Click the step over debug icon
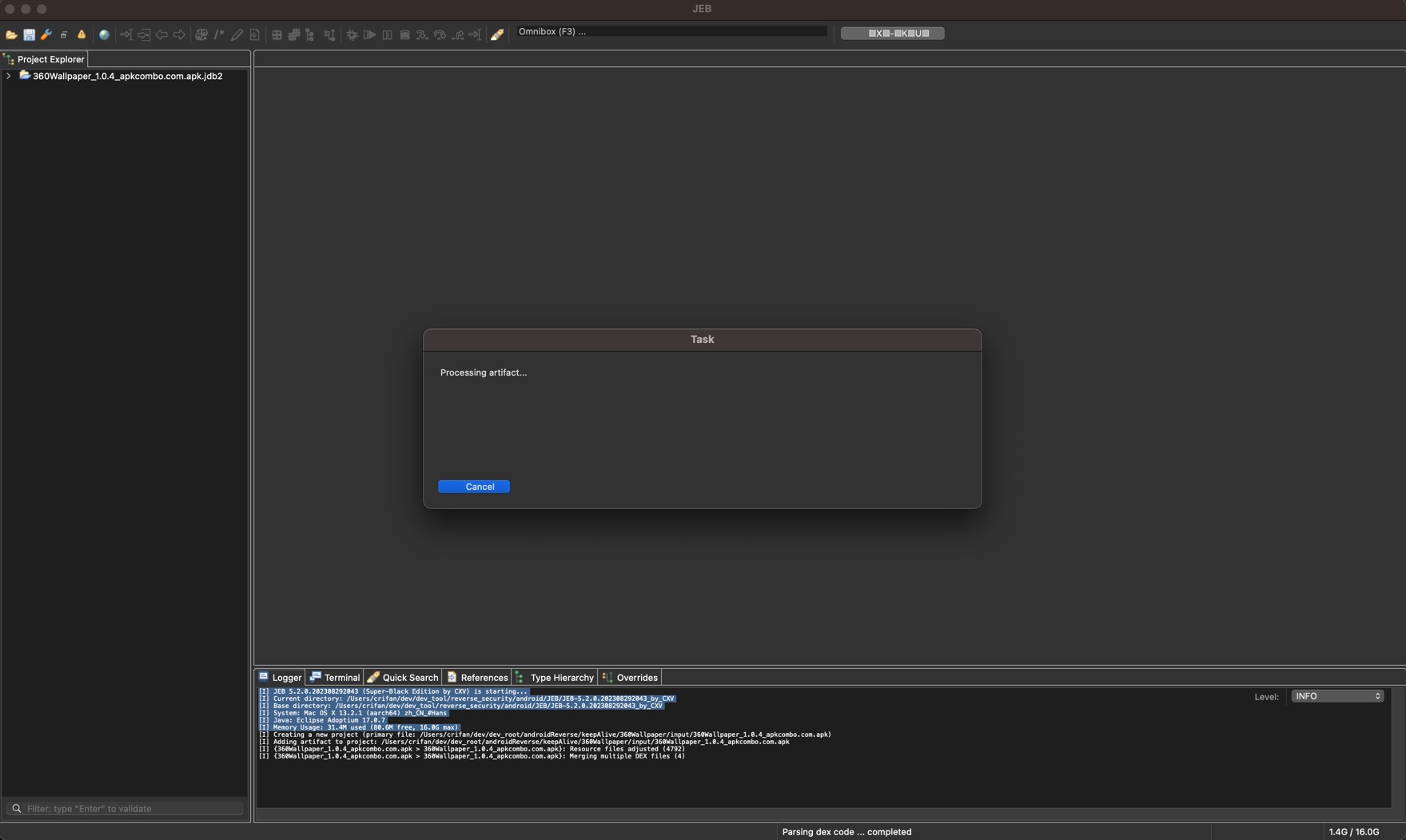 click(440, 34)
